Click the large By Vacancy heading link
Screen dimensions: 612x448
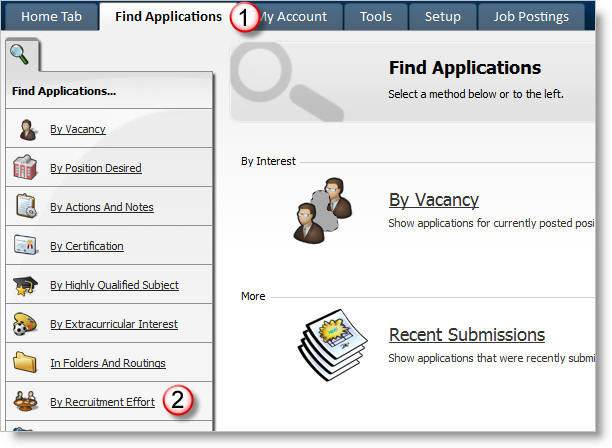(434, 200)
